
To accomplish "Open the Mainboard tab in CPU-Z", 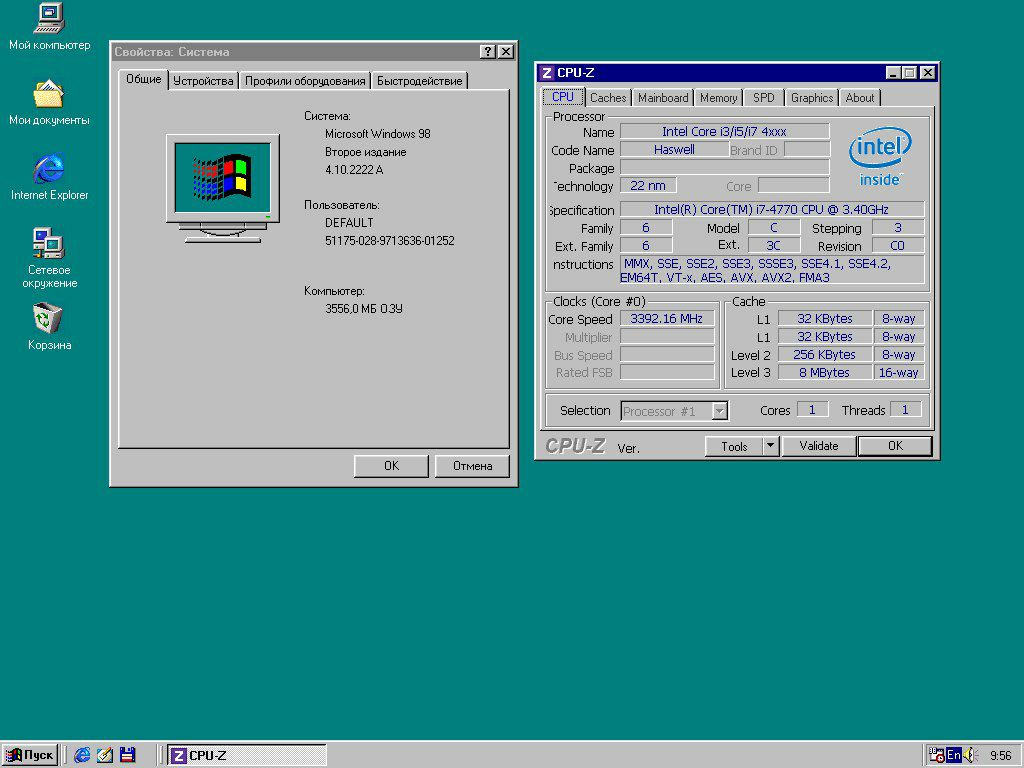I will click(x=663, y=98).
